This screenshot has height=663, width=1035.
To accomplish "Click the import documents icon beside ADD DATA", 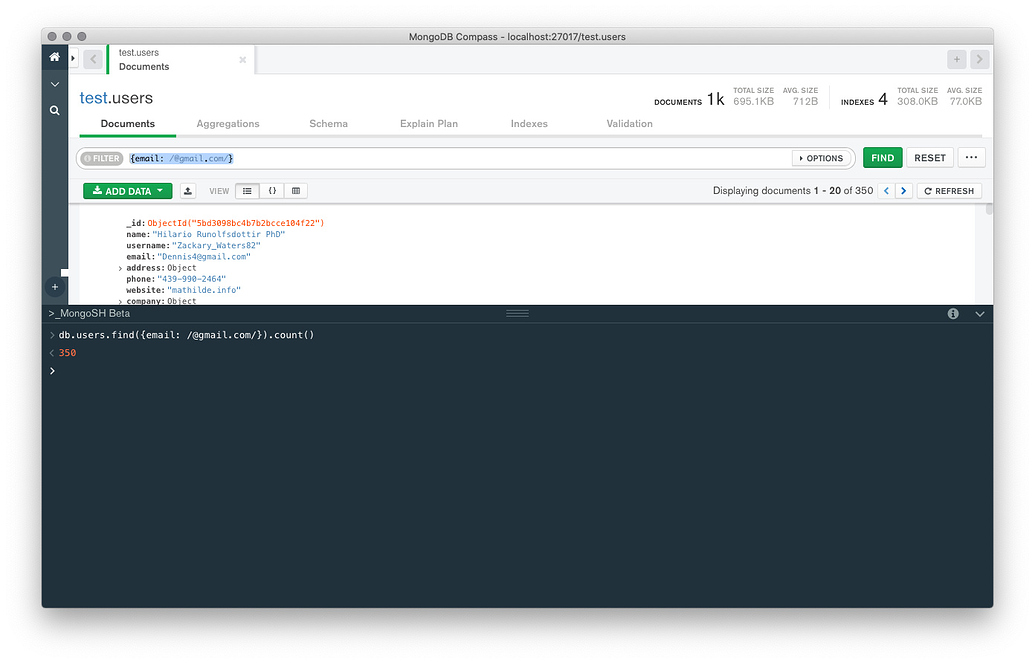I will point(188,190).
